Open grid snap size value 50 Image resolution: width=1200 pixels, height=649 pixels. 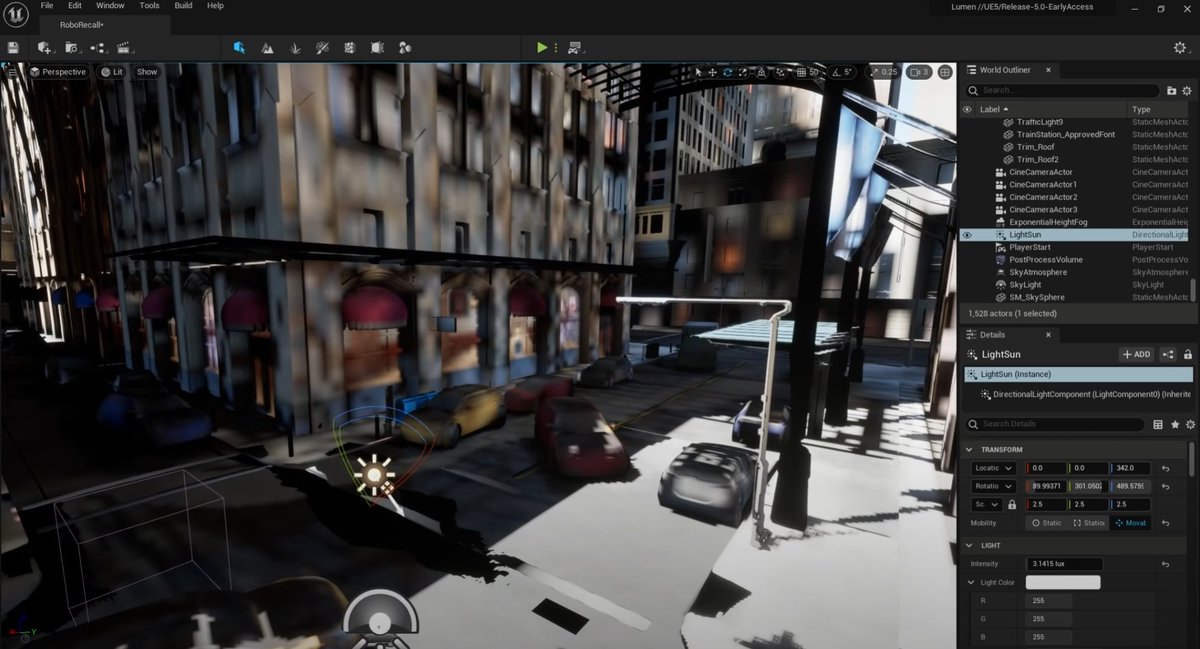point(815,72)
